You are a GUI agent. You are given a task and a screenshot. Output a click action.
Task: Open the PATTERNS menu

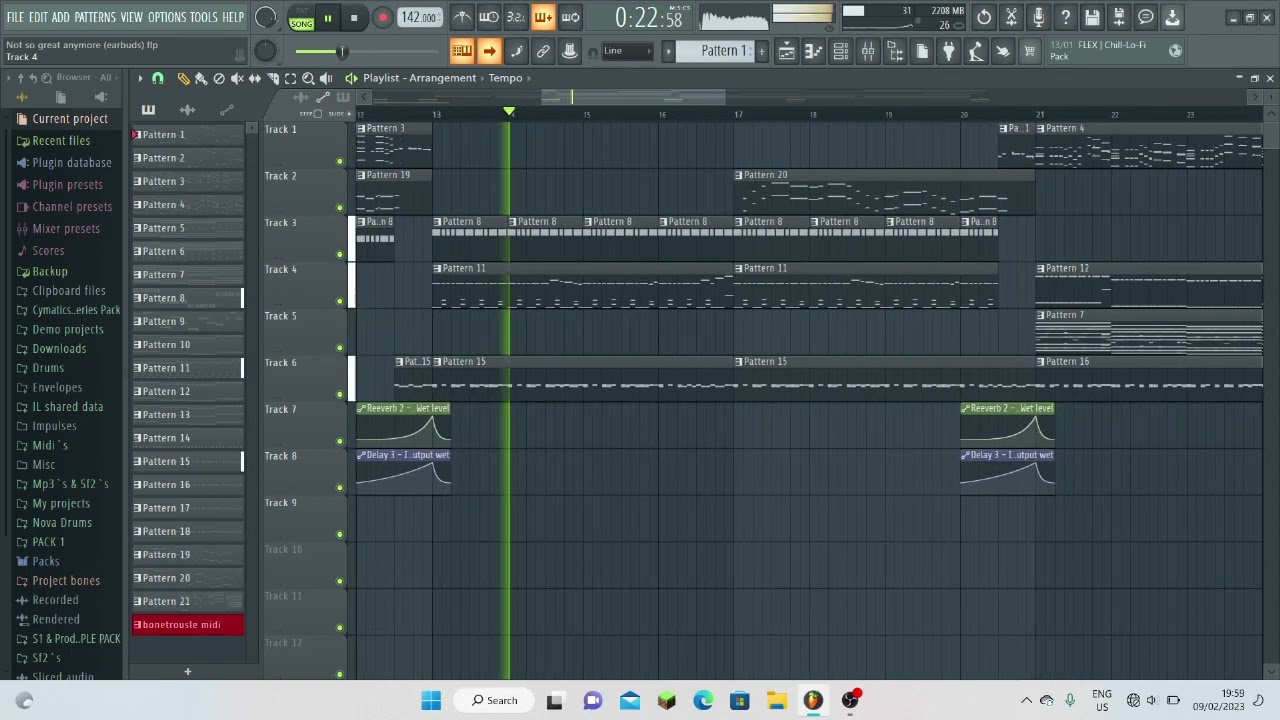(x=95, y=17)
